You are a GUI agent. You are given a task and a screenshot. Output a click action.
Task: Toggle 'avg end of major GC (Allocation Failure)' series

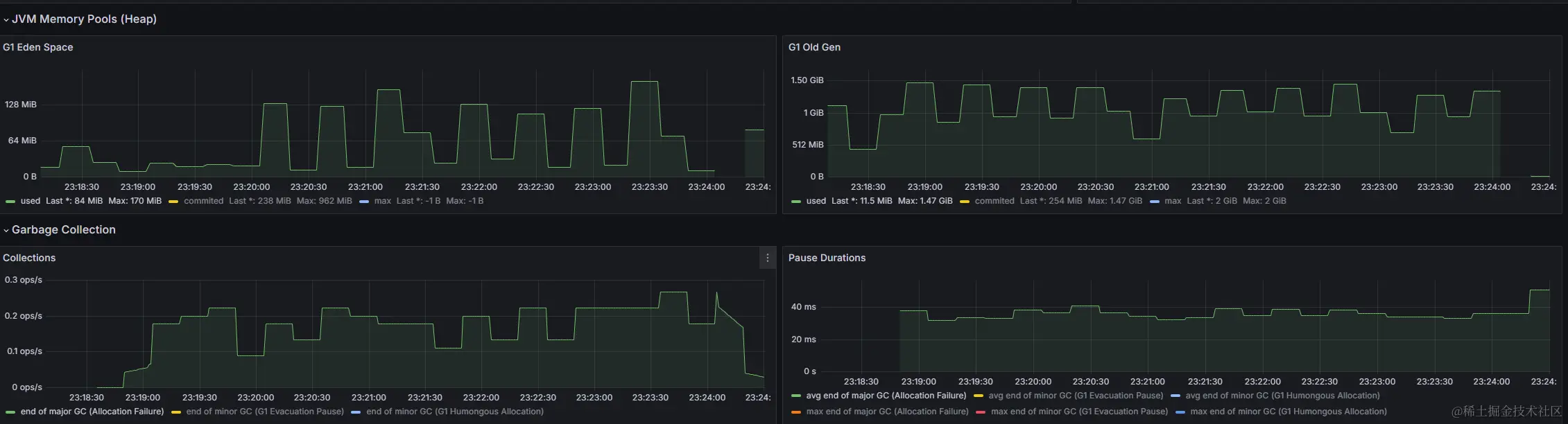click(886, 396)
